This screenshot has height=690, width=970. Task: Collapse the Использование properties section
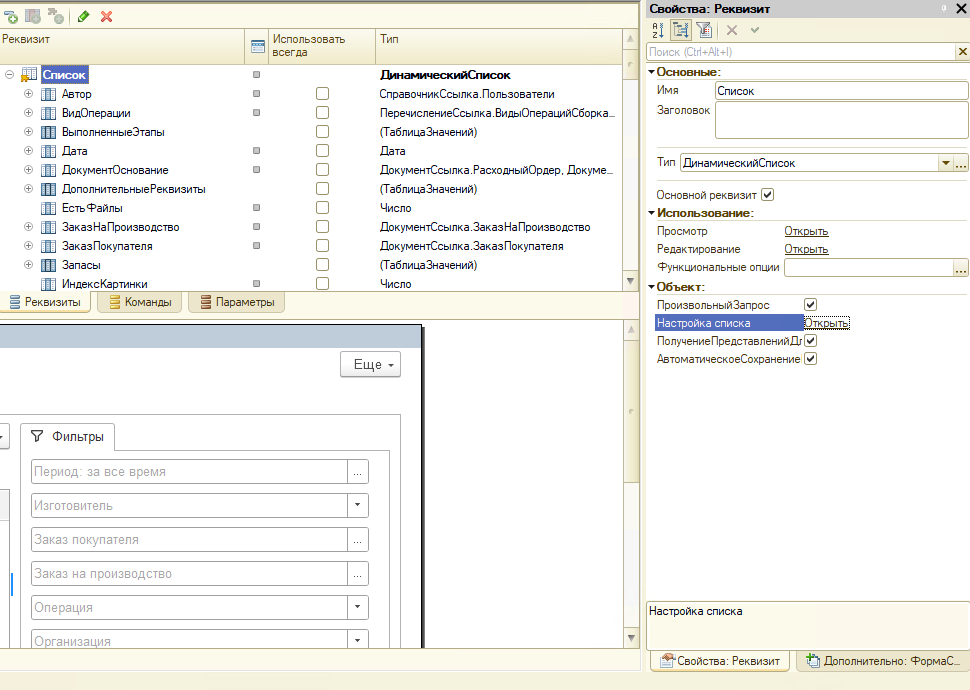651,213
